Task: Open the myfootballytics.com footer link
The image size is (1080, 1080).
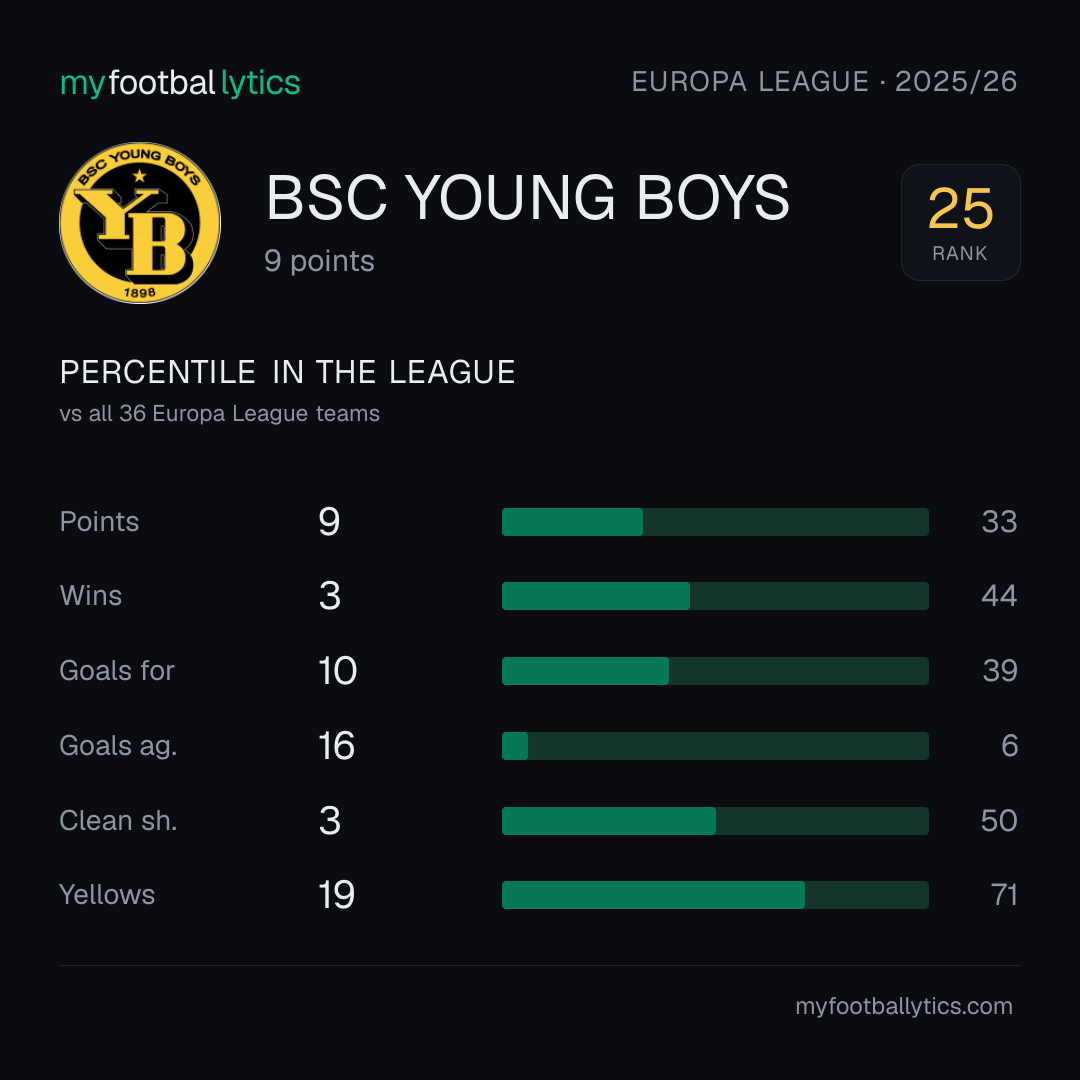Action: click(x=904, y=1006)
